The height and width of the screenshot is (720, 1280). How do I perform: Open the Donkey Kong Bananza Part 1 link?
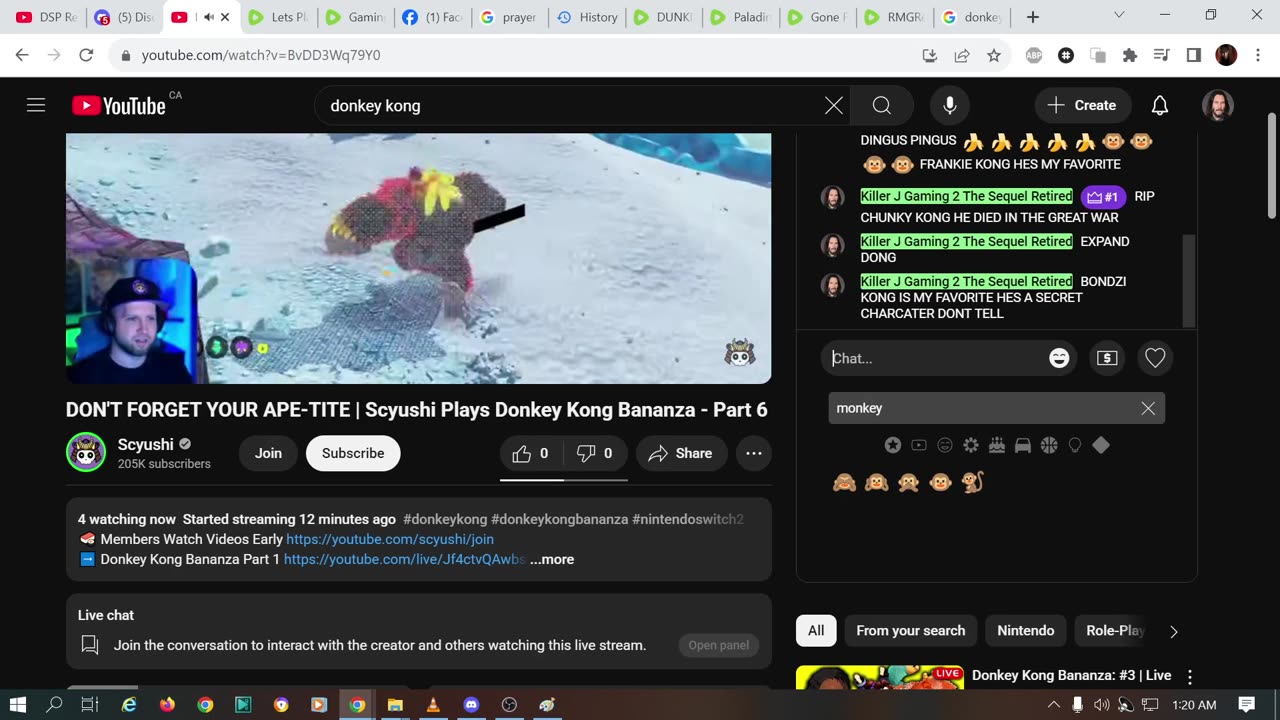click(x=404, y=559)
